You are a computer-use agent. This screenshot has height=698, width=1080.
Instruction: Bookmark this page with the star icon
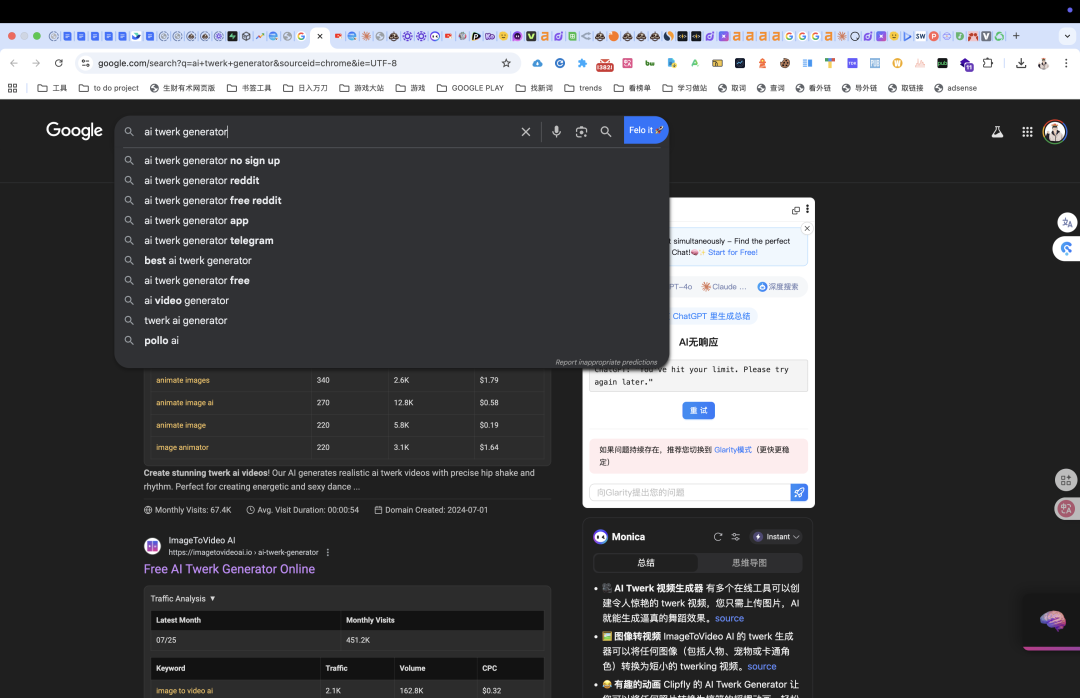pyautogui.click(x=506, y=63)
